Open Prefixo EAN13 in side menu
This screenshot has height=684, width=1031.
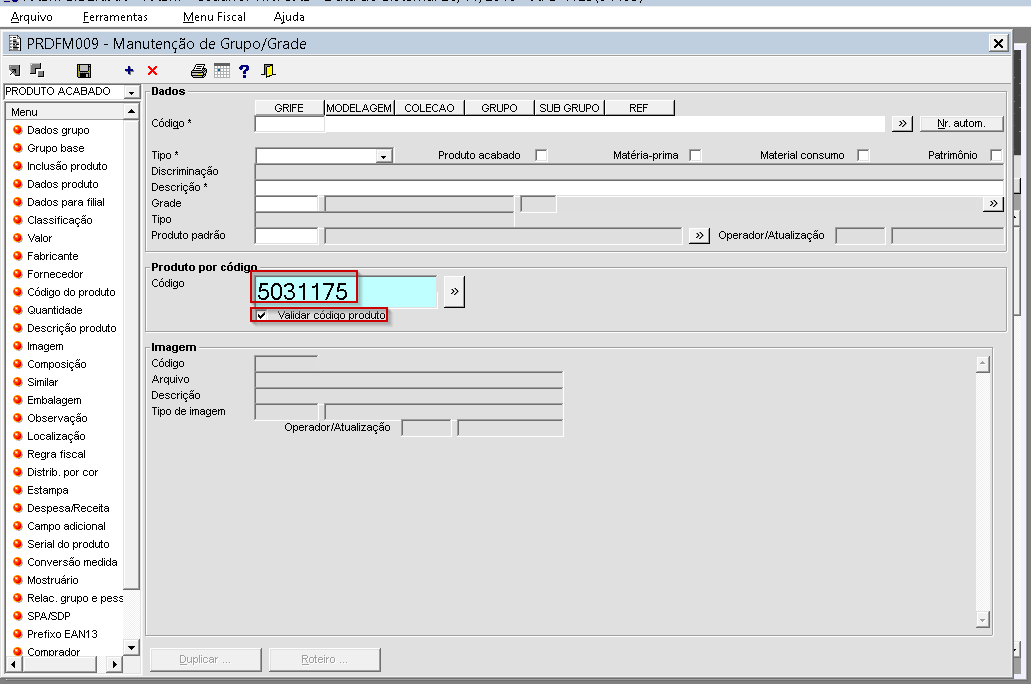[62, 634]
